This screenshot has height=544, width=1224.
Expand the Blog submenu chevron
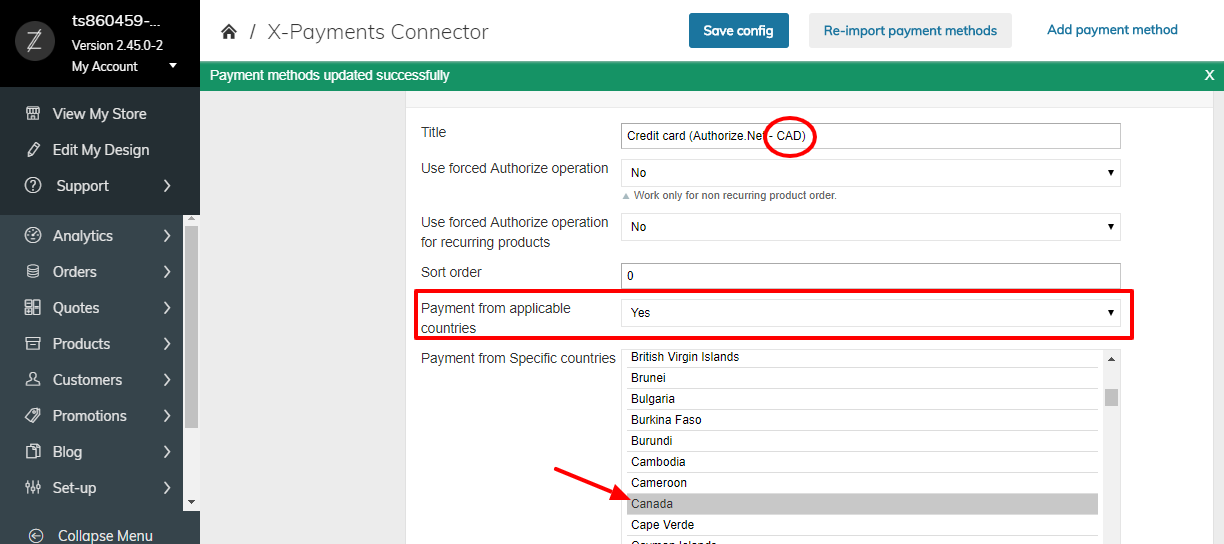(x=167, y=452)
